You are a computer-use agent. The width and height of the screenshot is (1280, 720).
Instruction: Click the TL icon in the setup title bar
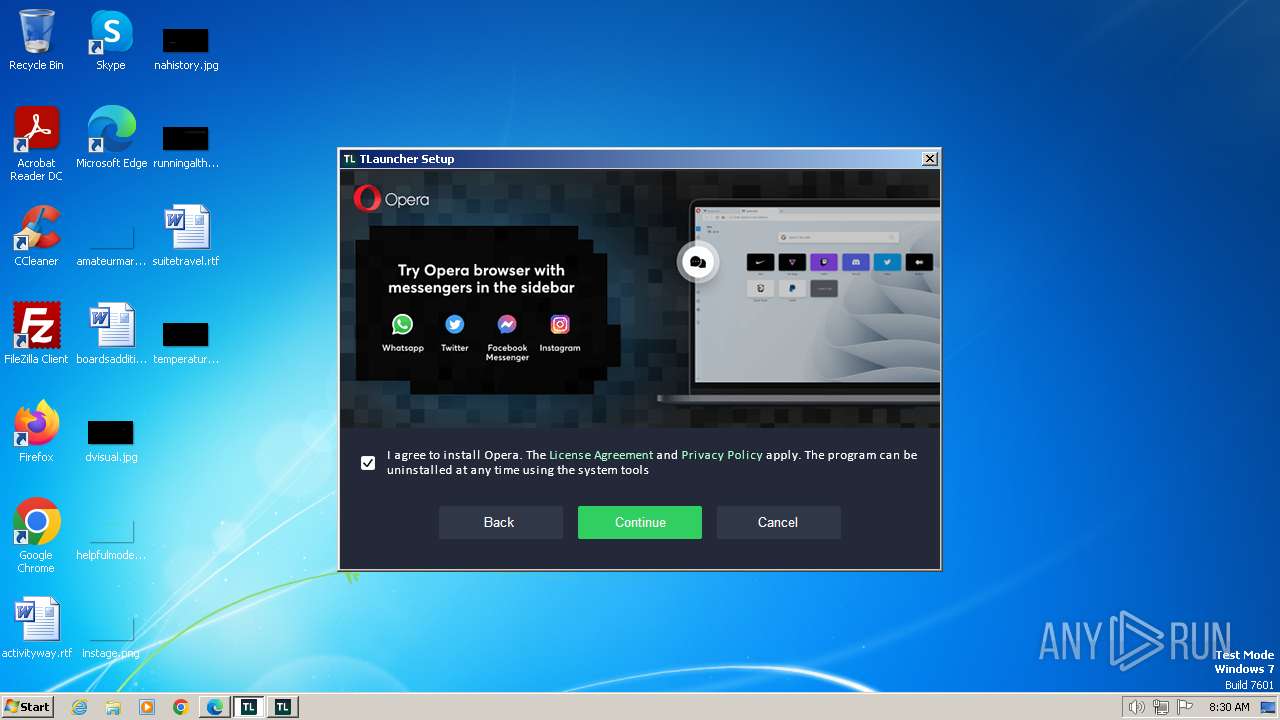349,159
